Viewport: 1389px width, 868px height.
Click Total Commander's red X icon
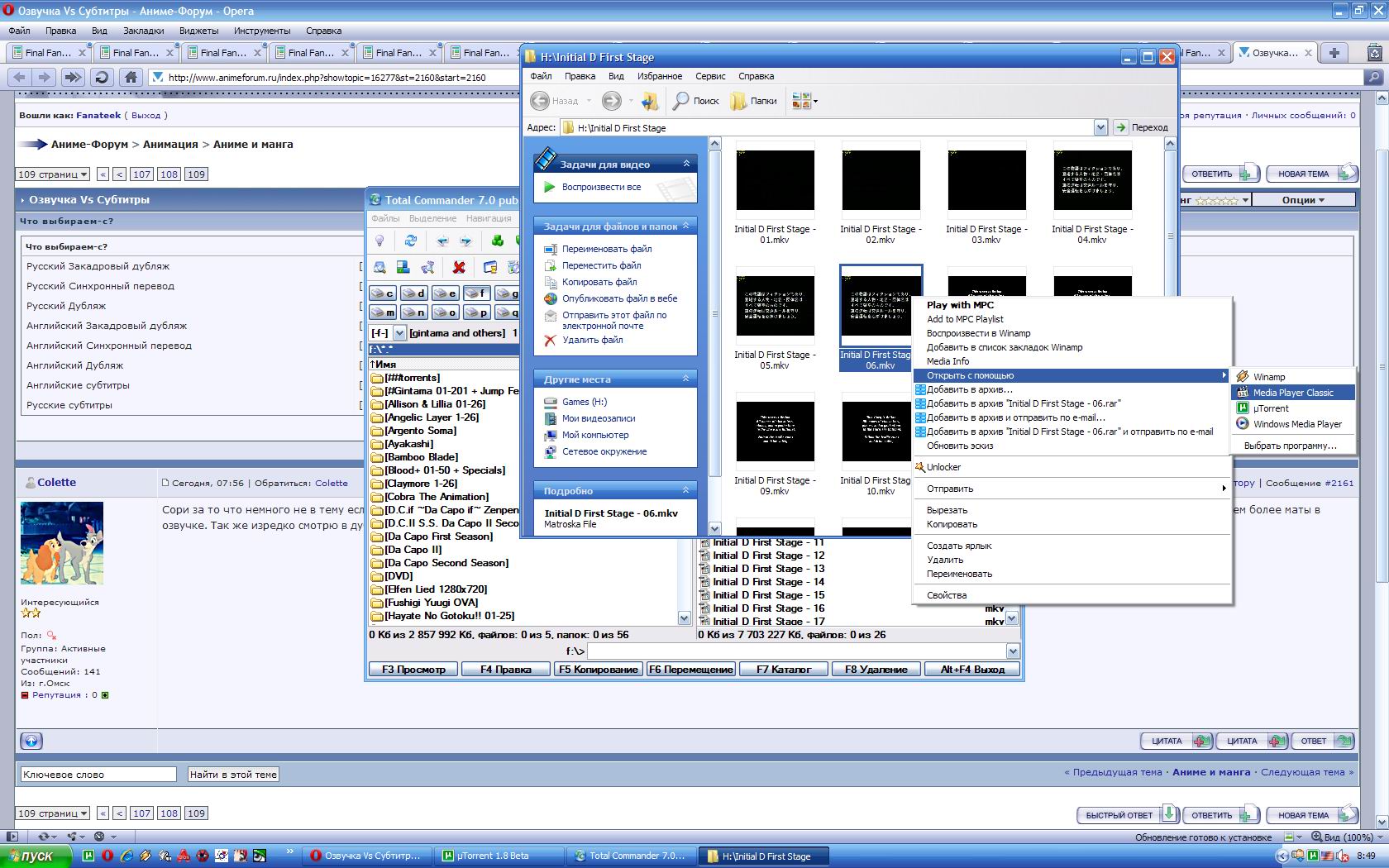(459, 267)
